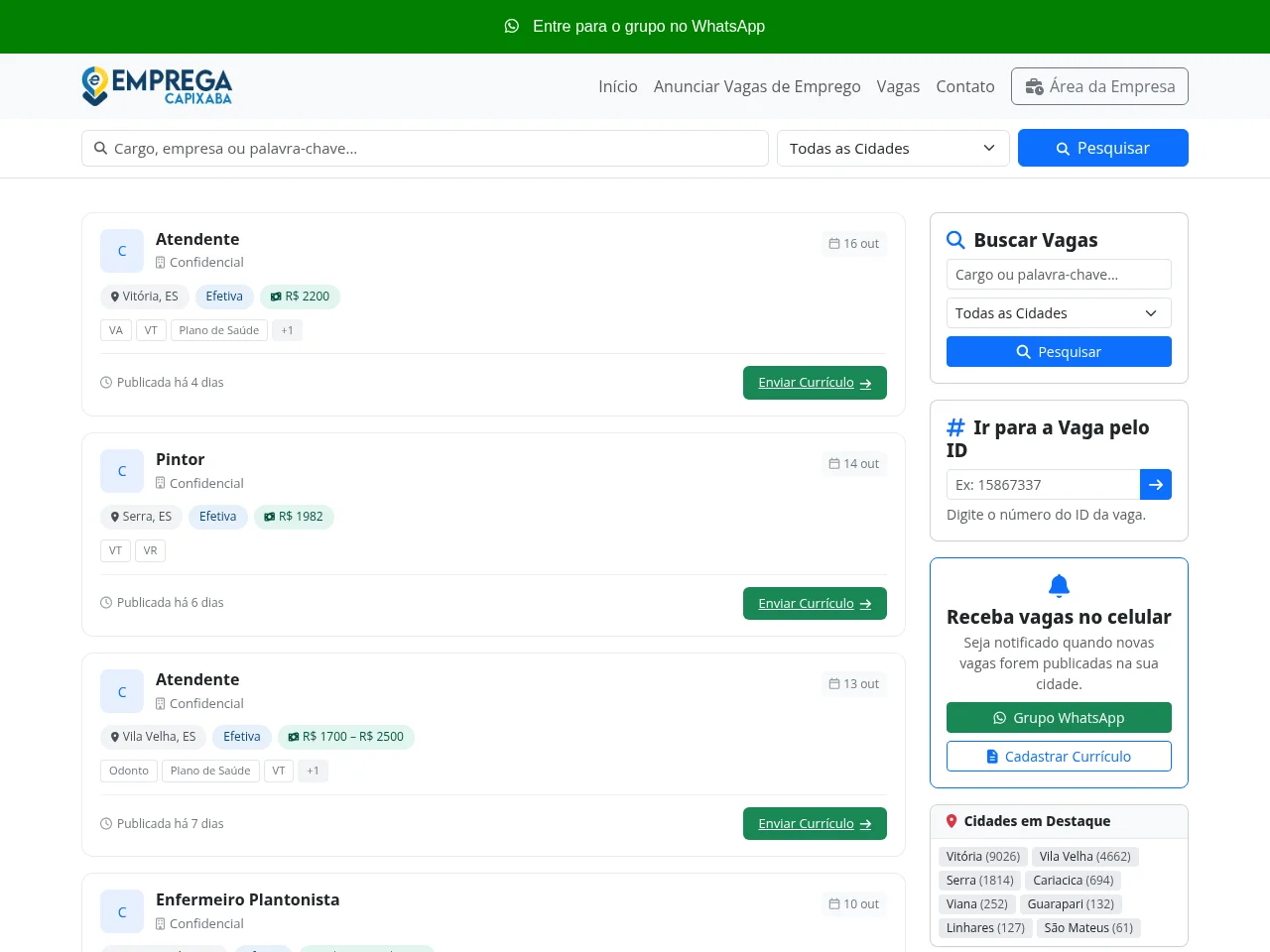The height and width of the screenshot is (952, 1270).
Task: Click the Grupo WhatsApp green button
Action: [1059, 718]
